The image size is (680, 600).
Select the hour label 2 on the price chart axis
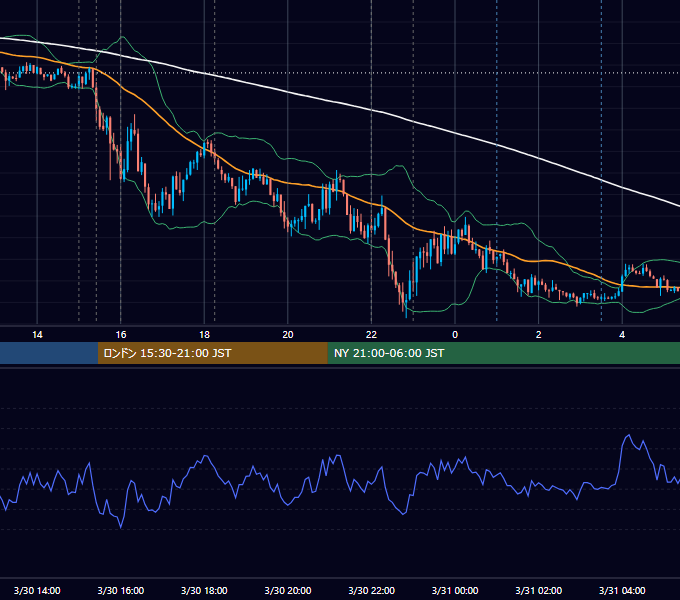click(538, 335)
